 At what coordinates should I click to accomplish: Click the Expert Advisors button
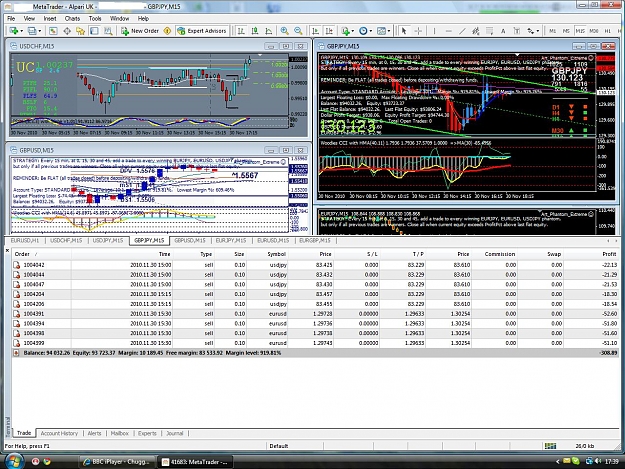(x=202, y=31)
